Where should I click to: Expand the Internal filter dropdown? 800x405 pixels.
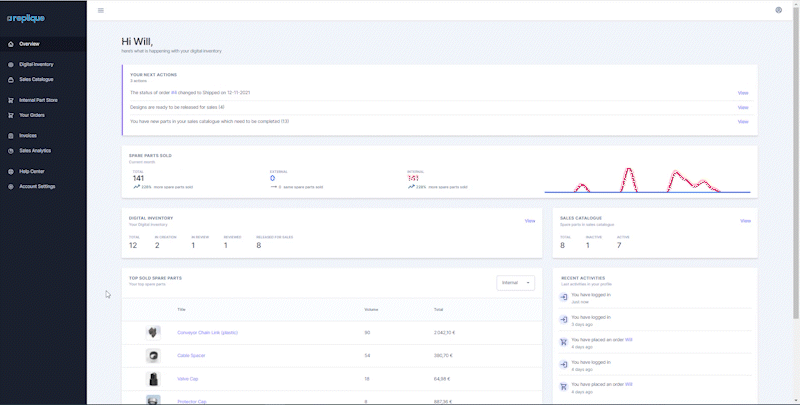[x=515, y=283]
